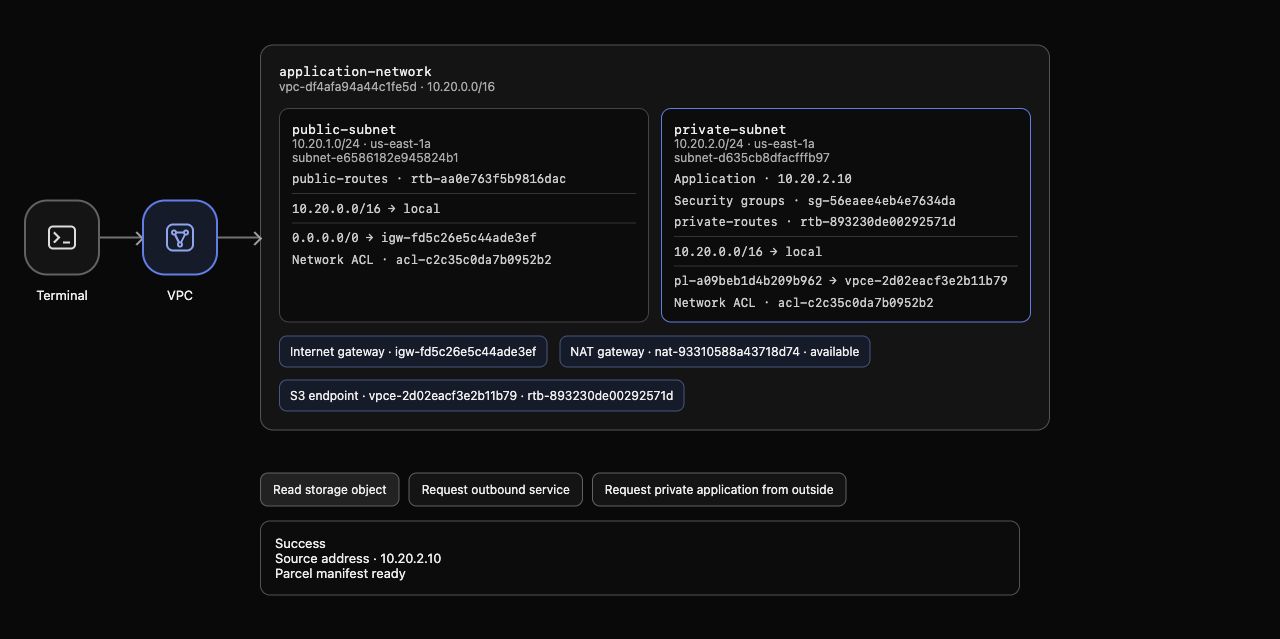Run the Request outbound service action
The image size is (1280, 639).
[496, 490]
